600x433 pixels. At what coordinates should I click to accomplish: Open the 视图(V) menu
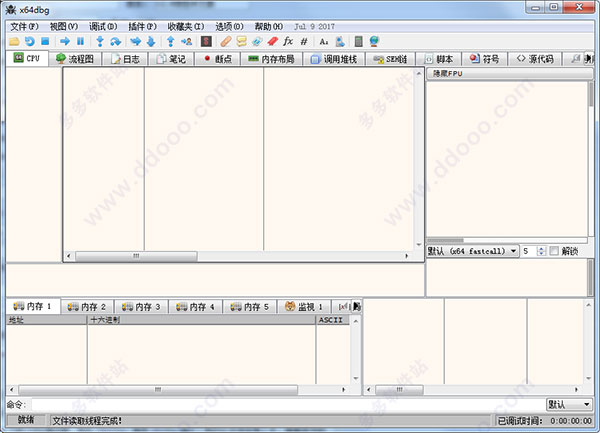(x=64, y=26)
